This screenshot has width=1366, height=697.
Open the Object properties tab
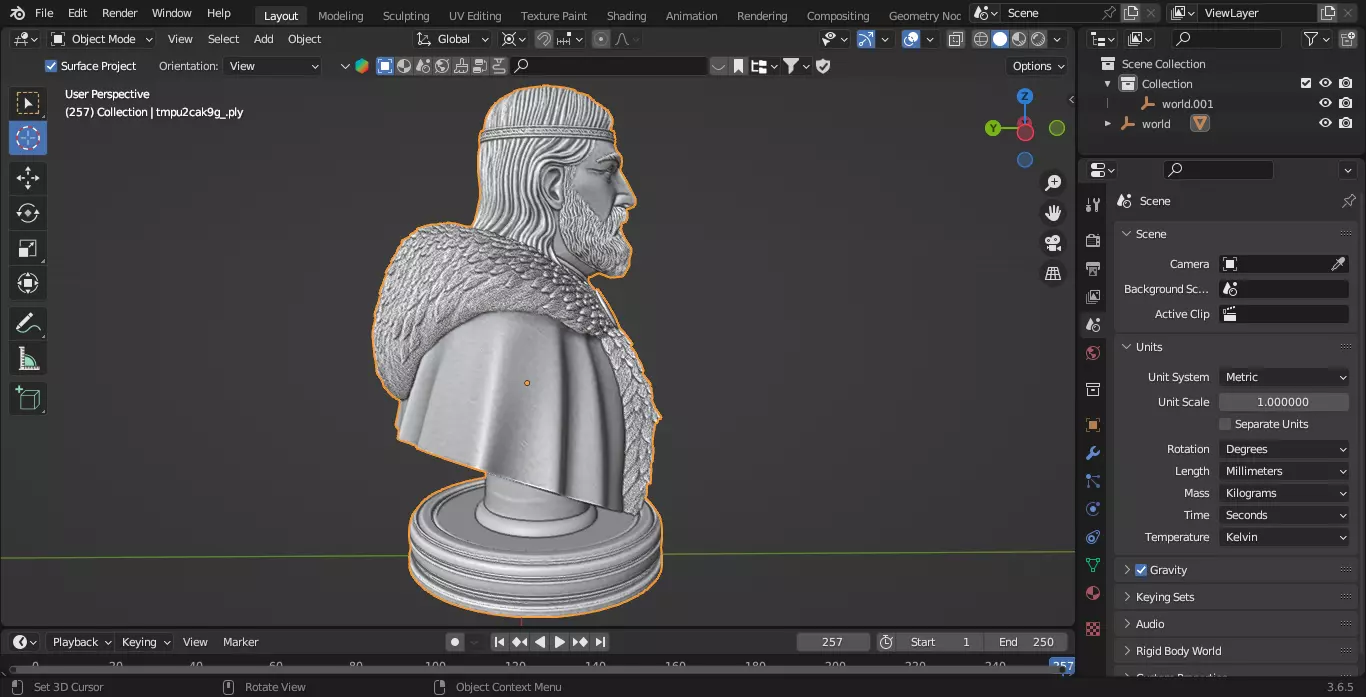click(1093, 425)
